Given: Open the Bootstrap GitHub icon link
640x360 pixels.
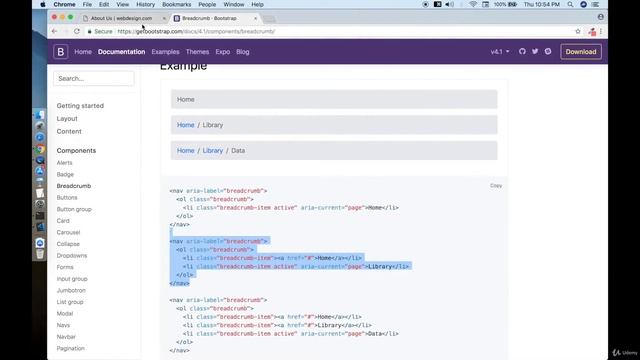Looking at the screenshot, I should (x=522, y=51).
